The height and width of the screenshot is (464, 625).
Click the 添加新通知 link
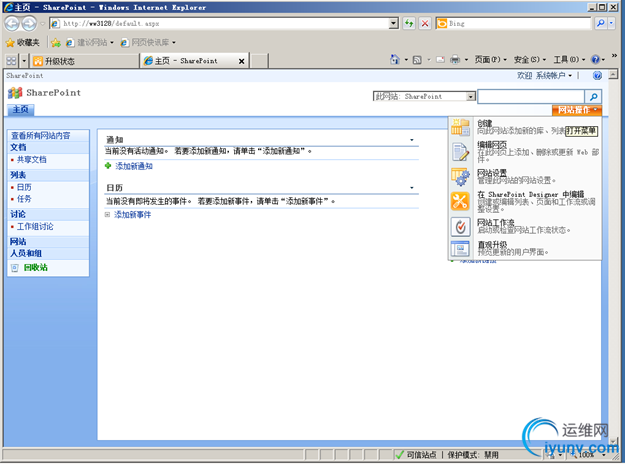coord(134,166)
